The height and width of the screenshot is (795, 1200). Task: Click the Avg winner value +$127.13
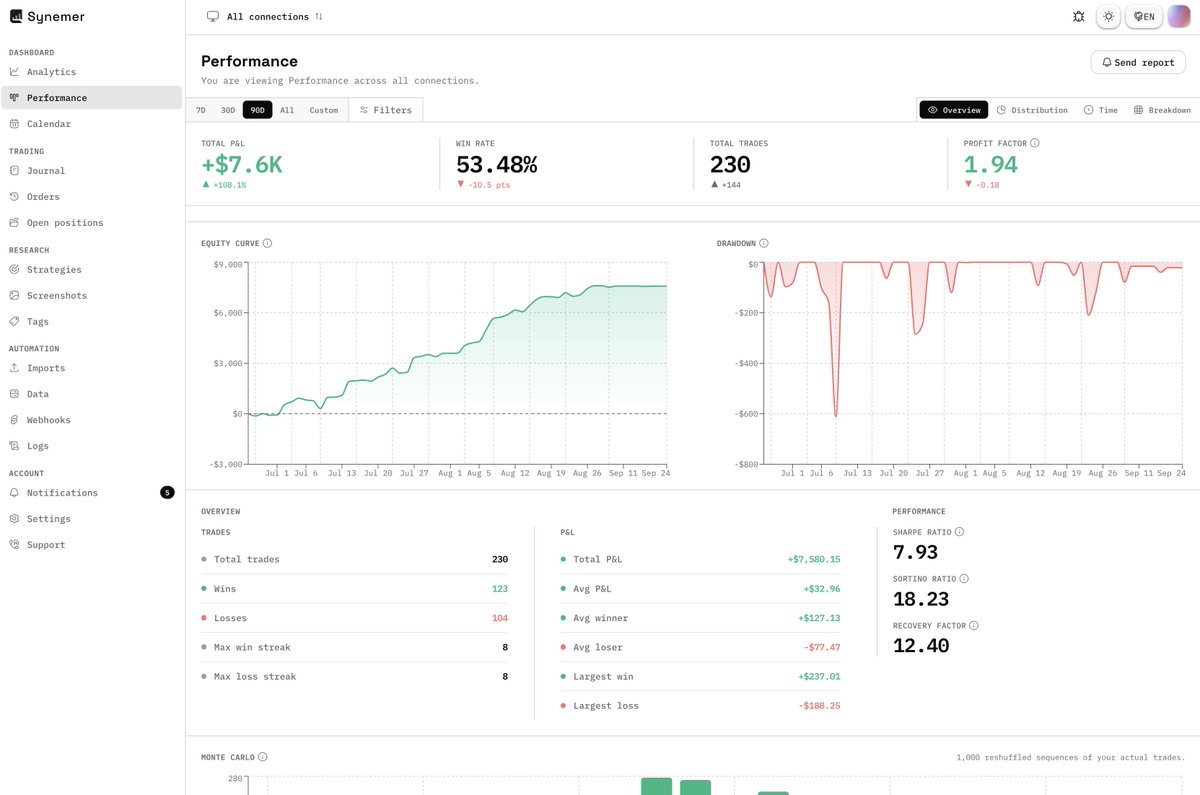point(819,618)
